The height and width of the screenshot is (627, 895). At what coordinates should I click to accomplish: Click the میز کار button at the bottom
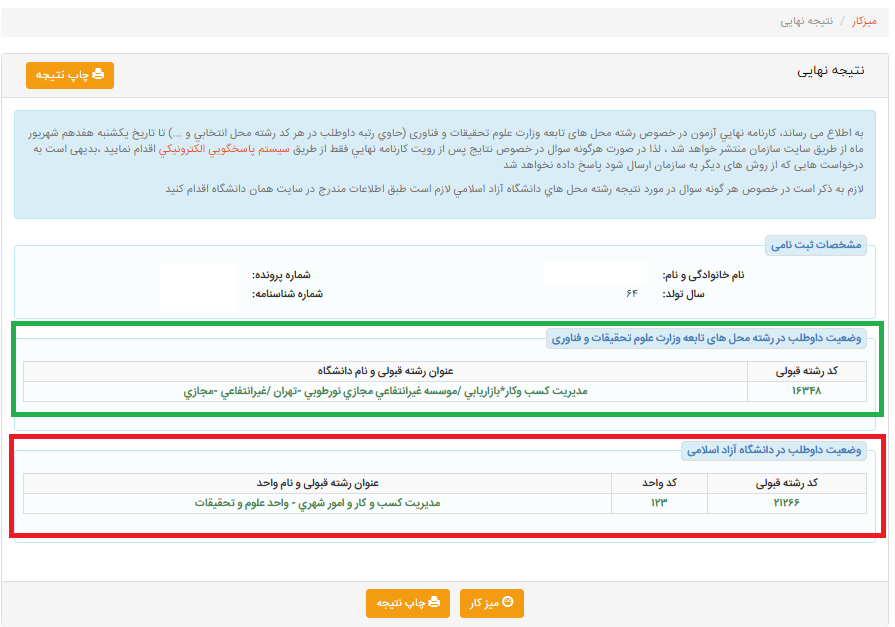(x=491, y=603)
